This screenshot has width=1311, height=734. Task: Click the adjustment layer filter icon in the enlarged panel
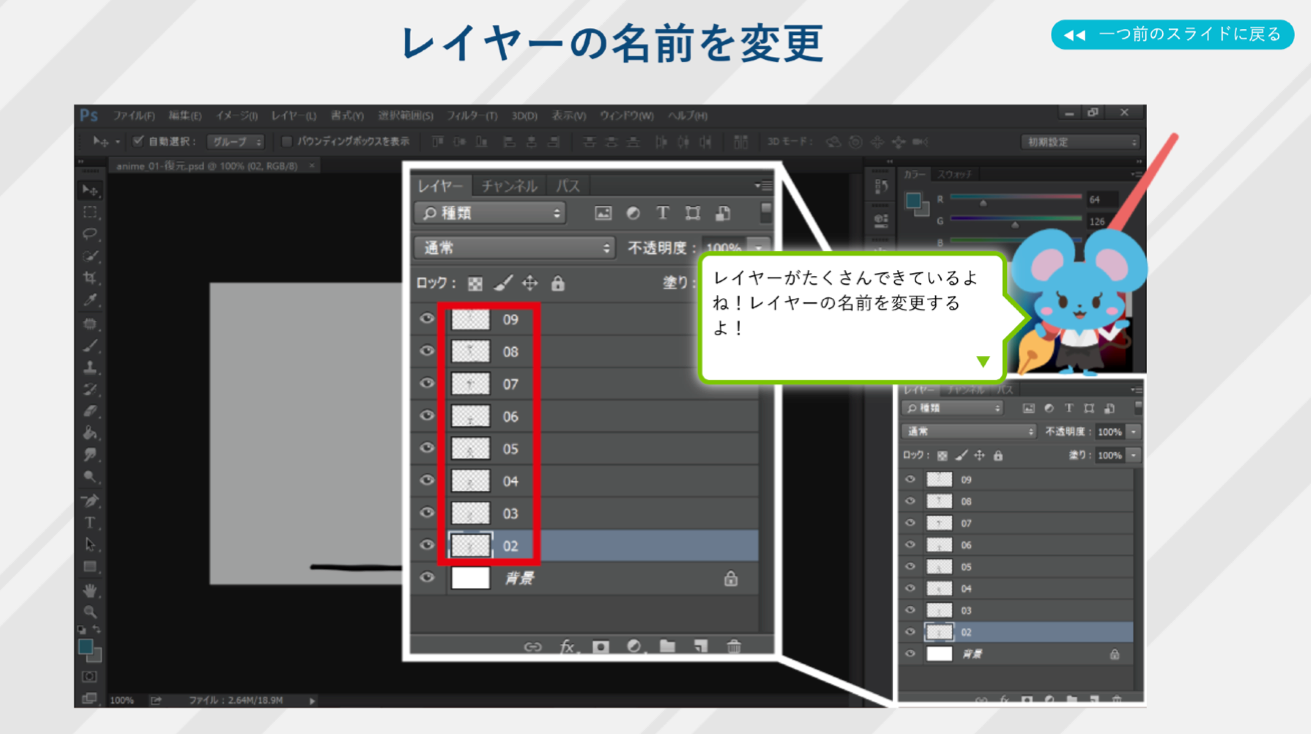tap(633, 213)
